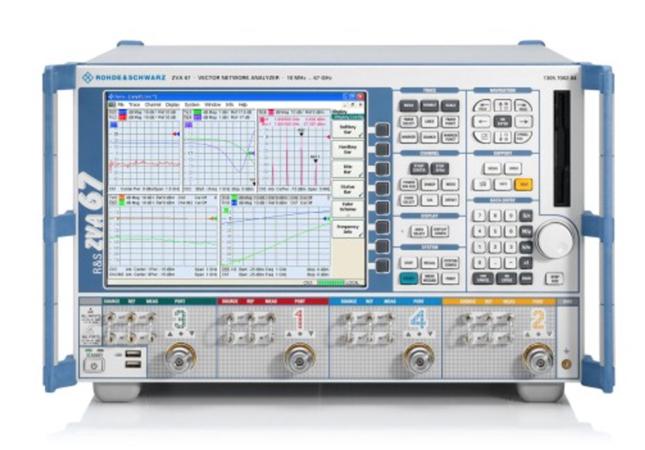Push the number 7 key
Image resolution: width=645 pixels, height=450 pixels.
click(479, 216)
